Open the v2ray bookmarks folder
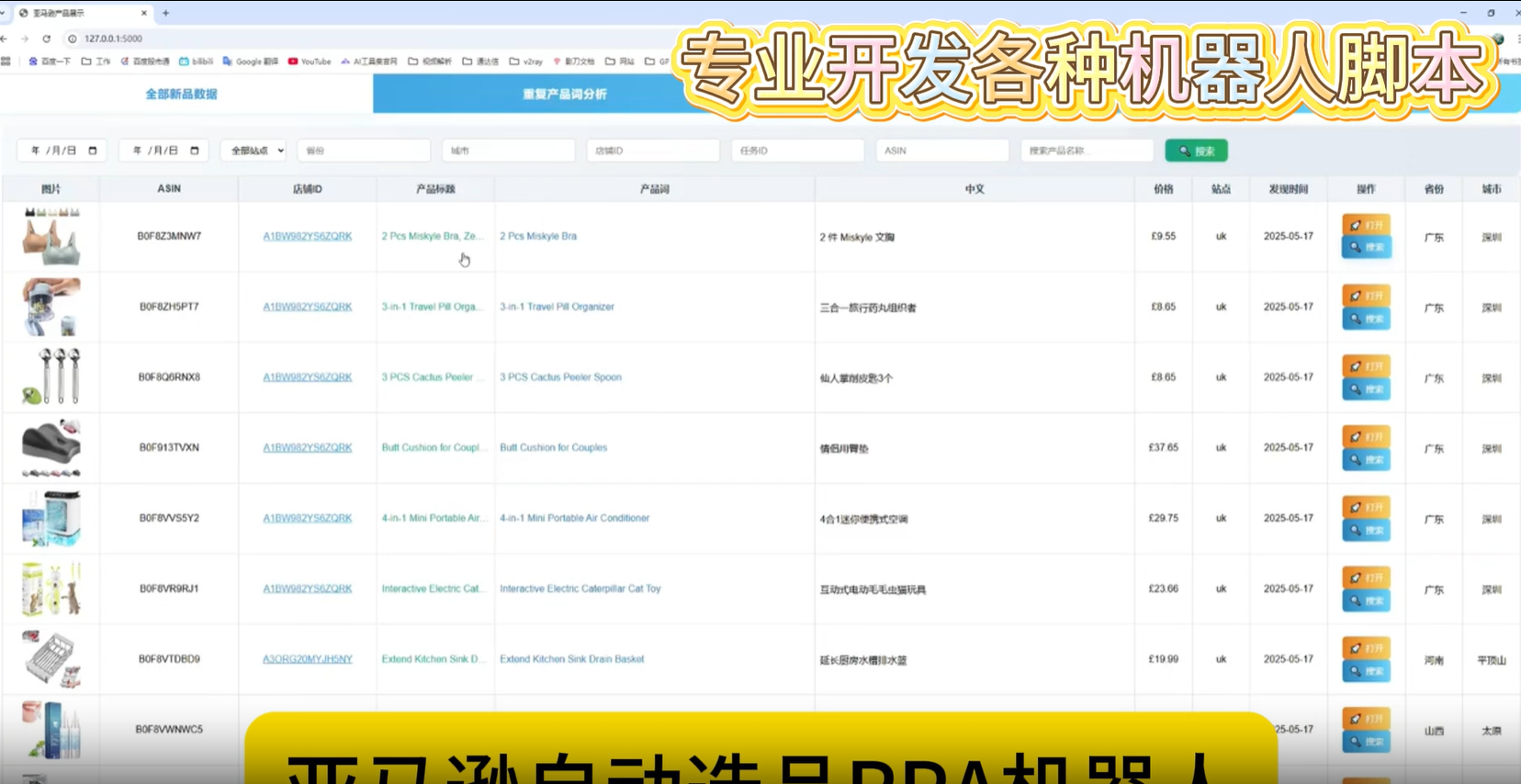The height and width of the screenshot is (784, 1521). point(525,62)
